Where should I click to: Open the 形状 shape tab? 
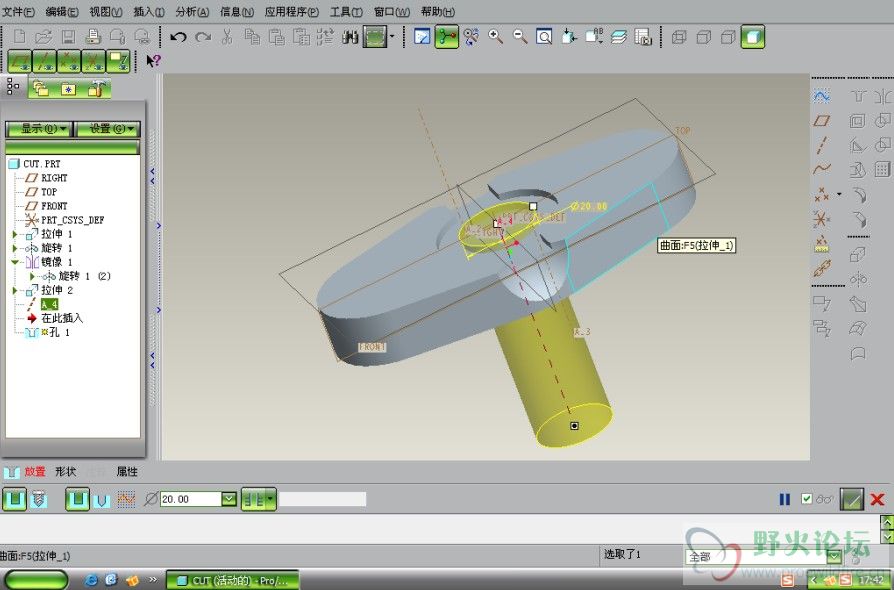66,472
